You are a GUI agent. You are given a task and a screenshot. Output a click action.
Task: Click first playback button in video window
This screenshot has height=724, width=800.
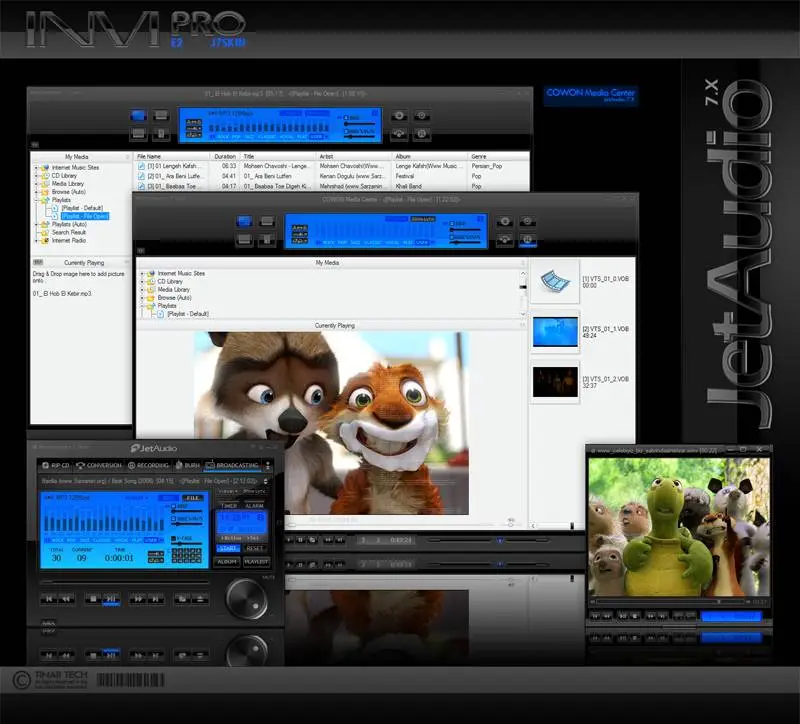click(x=595, y=616)
